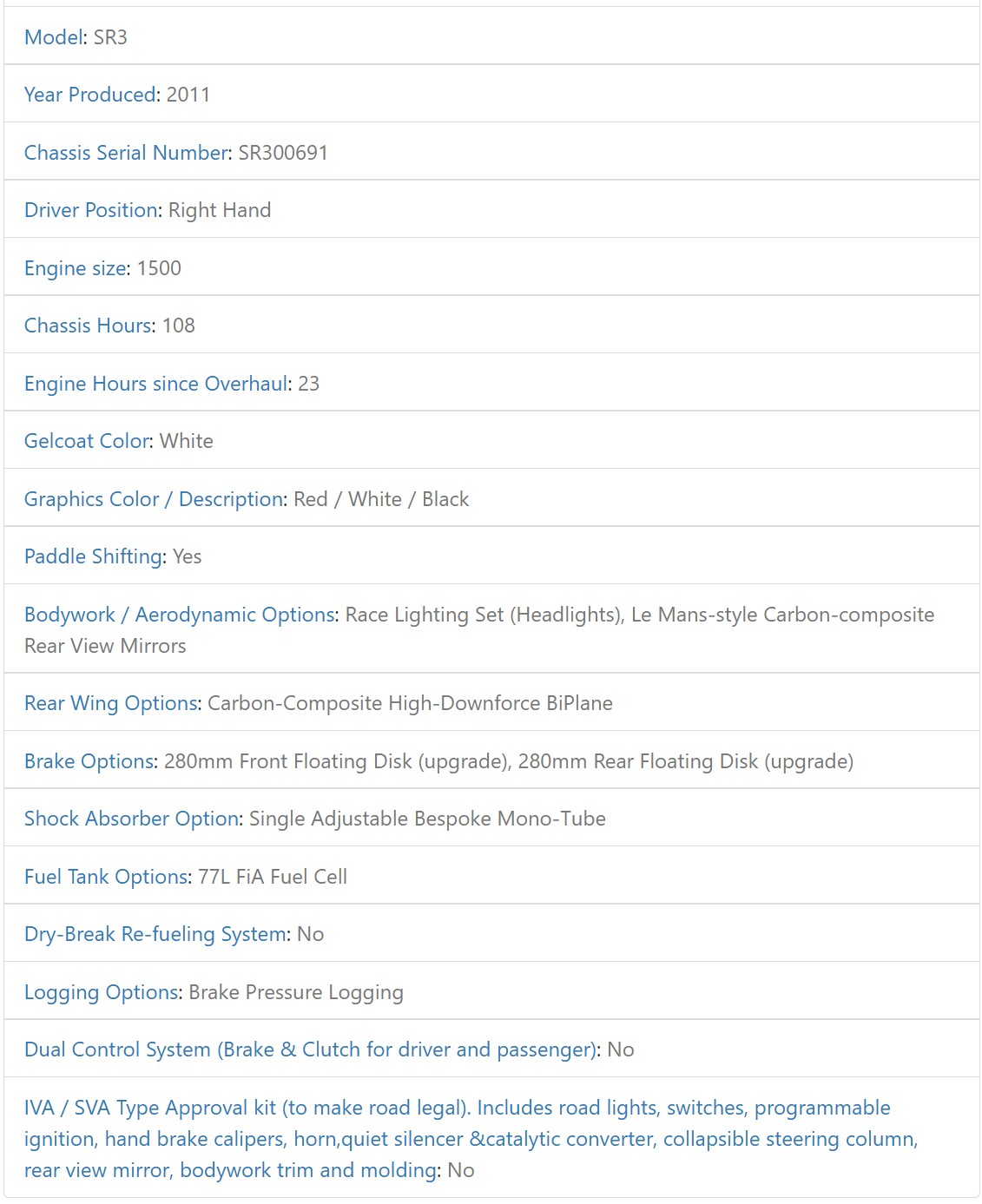Click the Chassis Serial Number label
The image size is (982, 1204).
[x=126, y=153]
